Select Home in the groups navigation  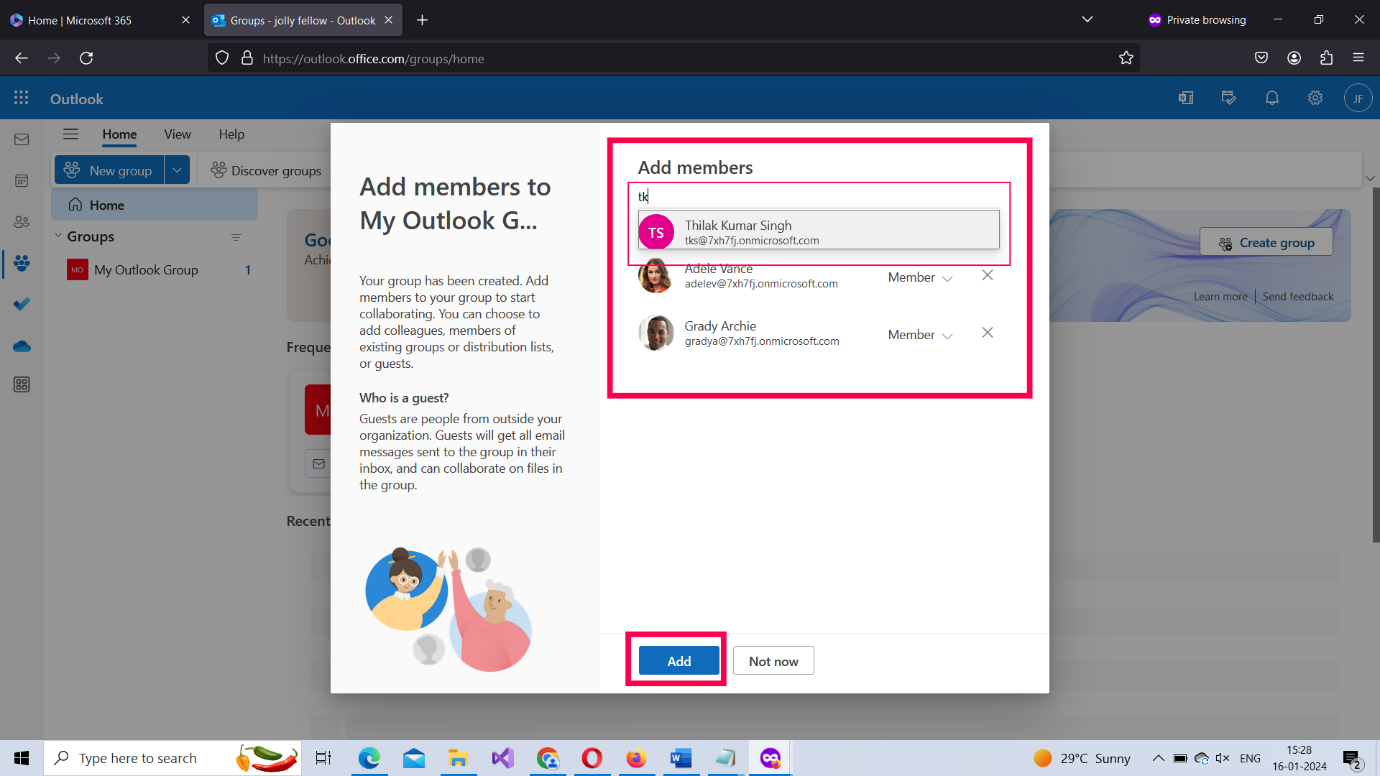(154, 205)
